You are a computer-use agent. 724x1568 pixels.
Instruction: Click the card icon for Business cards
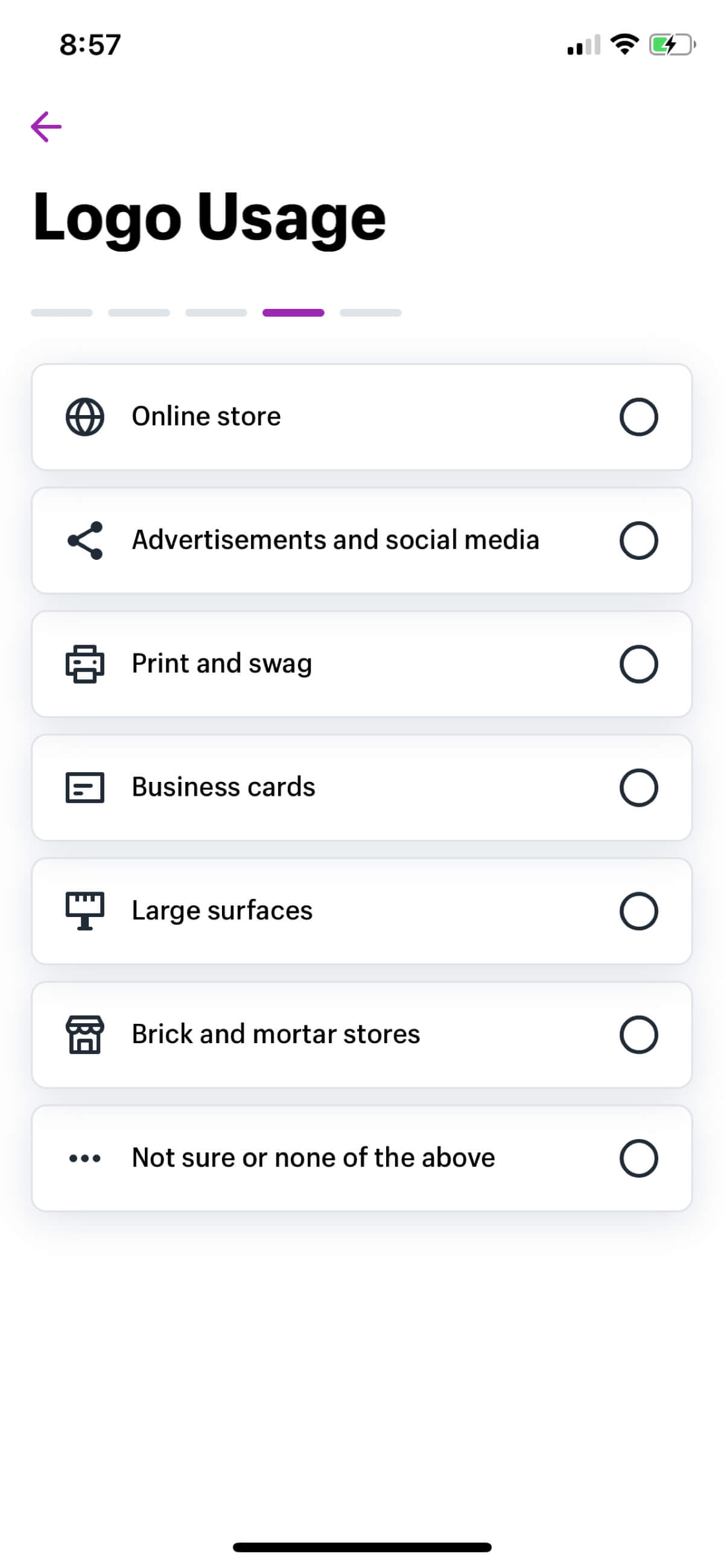[x=84, y=788]
